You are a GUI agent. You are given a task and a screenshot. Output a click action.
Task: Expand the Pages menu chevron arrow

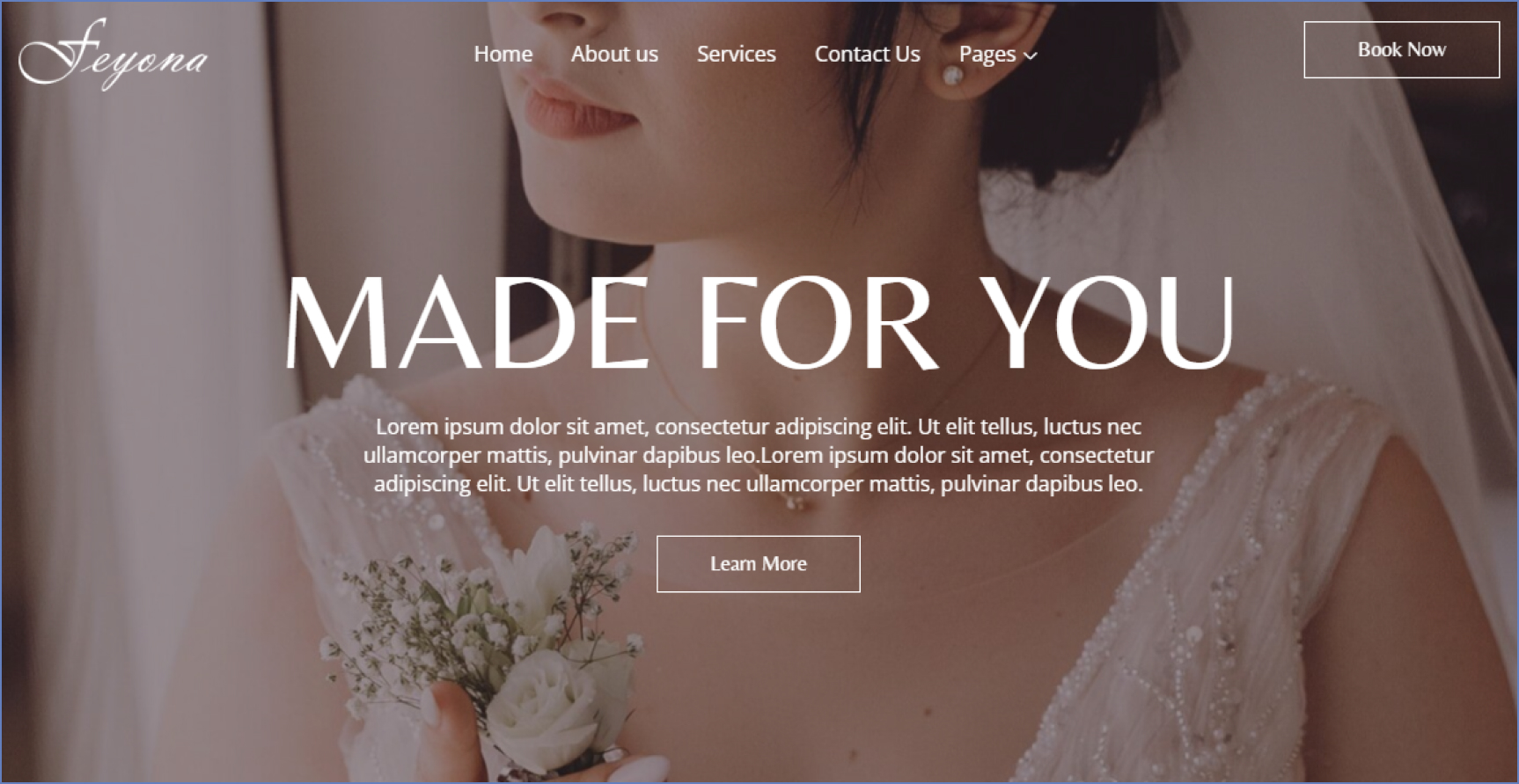tap(1031, 55)
